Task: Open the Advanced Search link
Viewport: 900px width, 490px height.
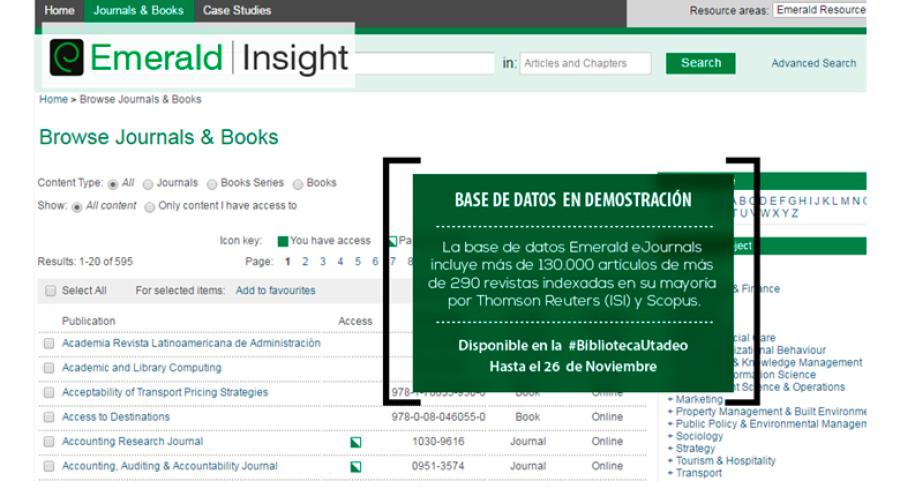Action: click(x=813, y=63)
